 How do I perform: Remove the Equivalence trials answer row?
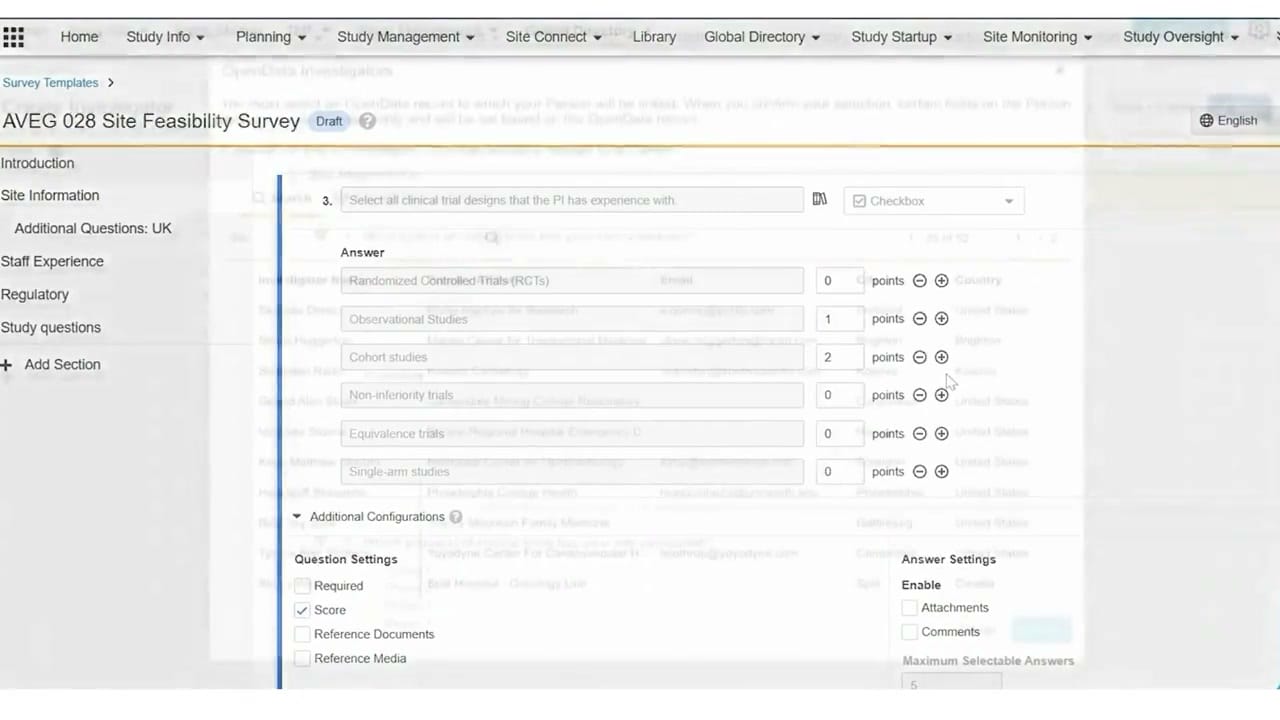[x=920, y=434]
